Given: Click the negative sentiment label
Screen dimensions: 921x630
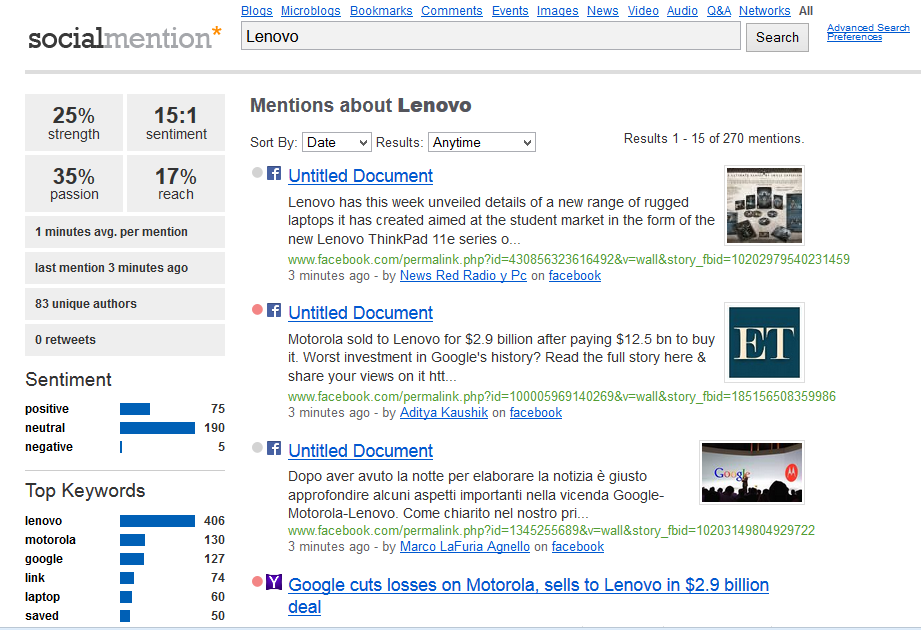Looking at the screenshot, I should click(49, 447).
